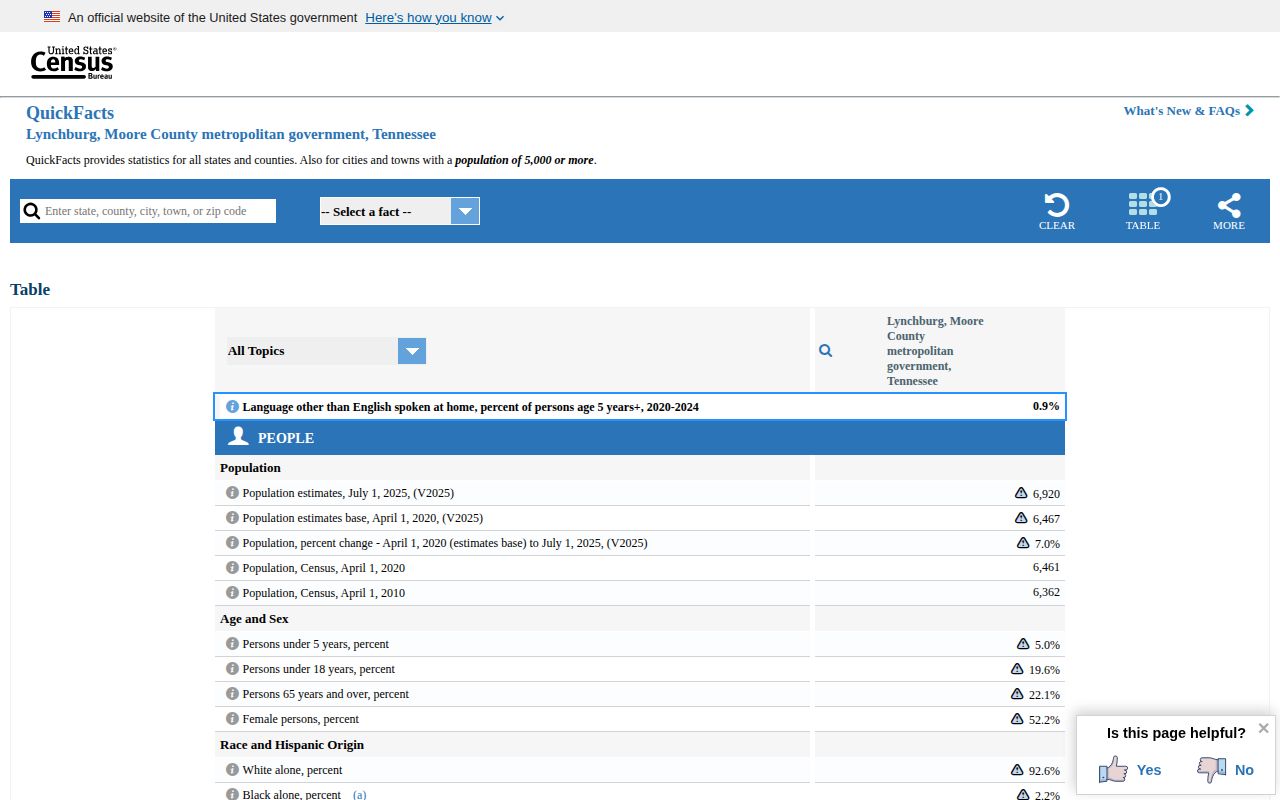Open info icon for Persons under 18 years
This screenshot has height=800, width=1280.
click(232, 669)
